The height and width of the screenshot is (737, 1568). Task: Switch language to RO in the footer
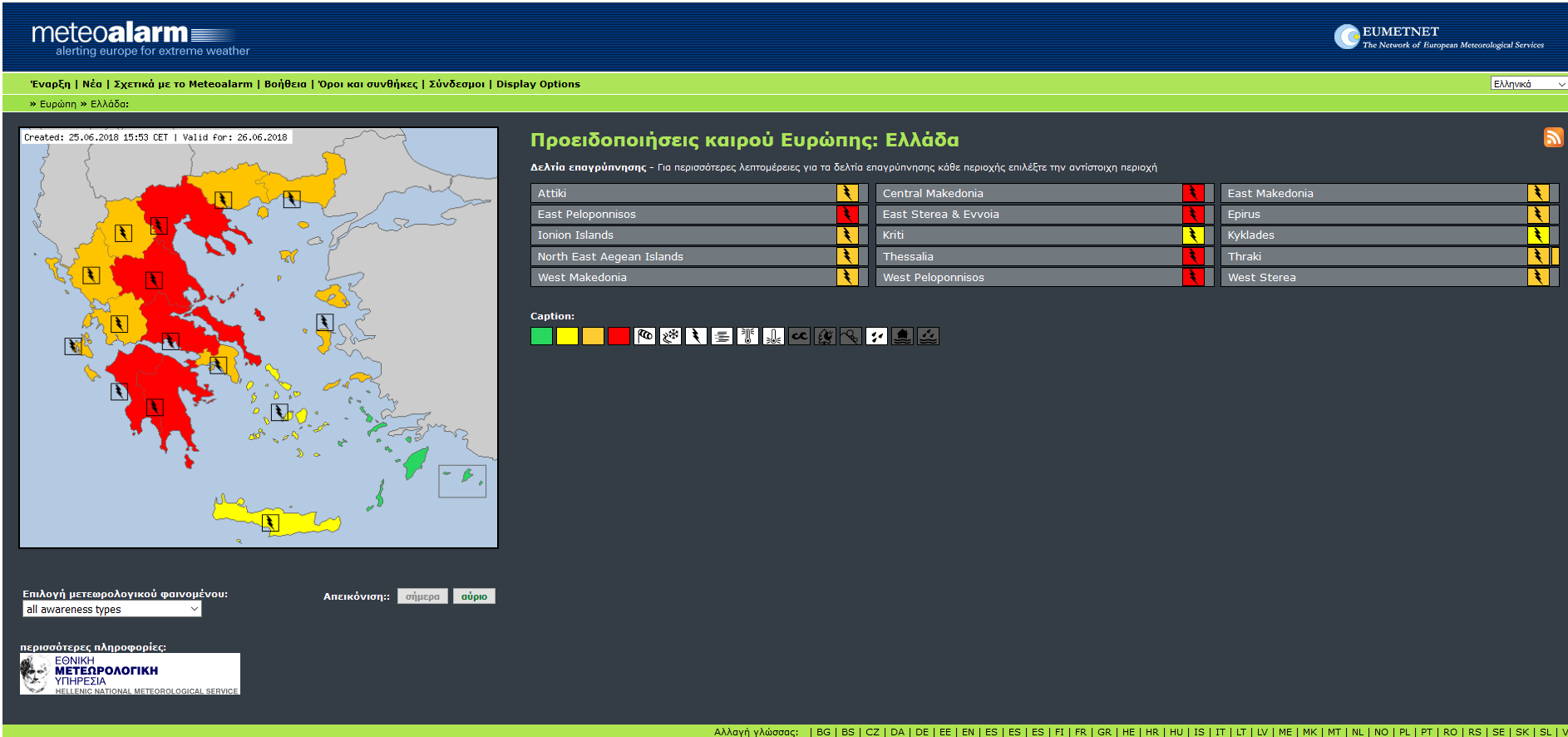tap(1450, 732)
